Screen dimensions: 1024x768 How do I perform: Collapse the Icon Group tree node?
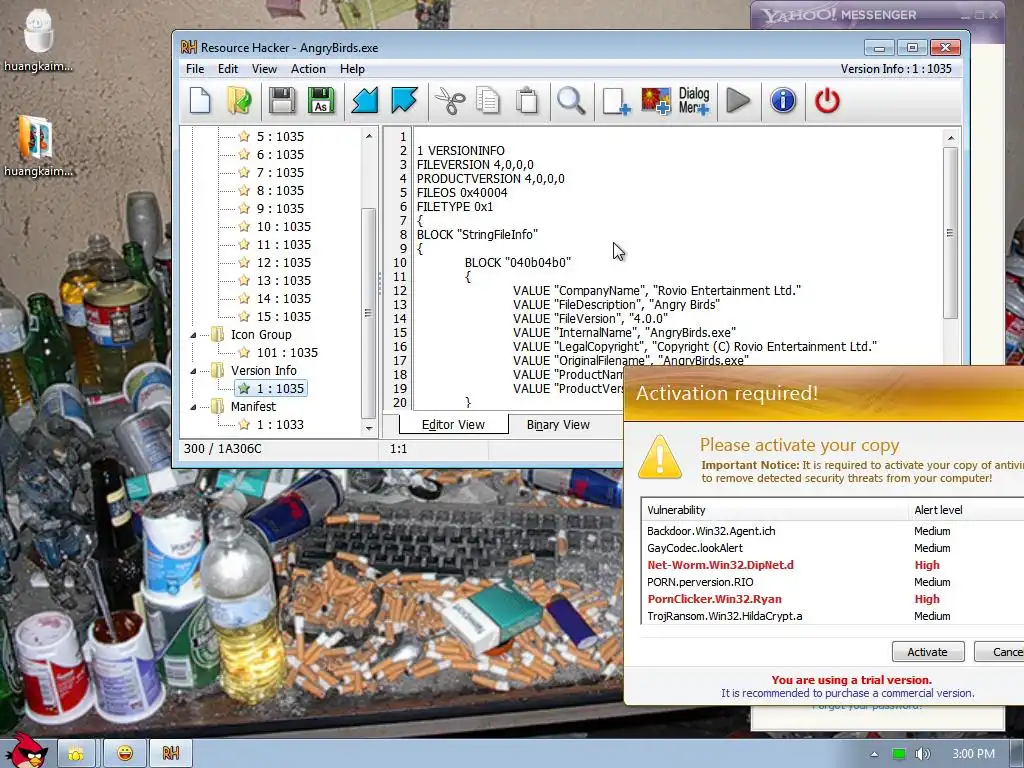coord(193,335)
